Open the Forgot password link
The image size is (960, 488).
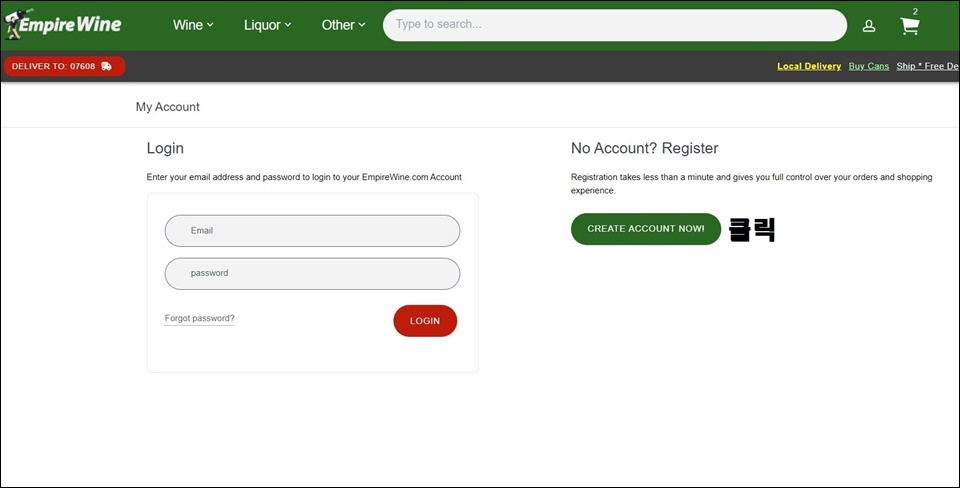pyautogui.click(x=200, y=318)
